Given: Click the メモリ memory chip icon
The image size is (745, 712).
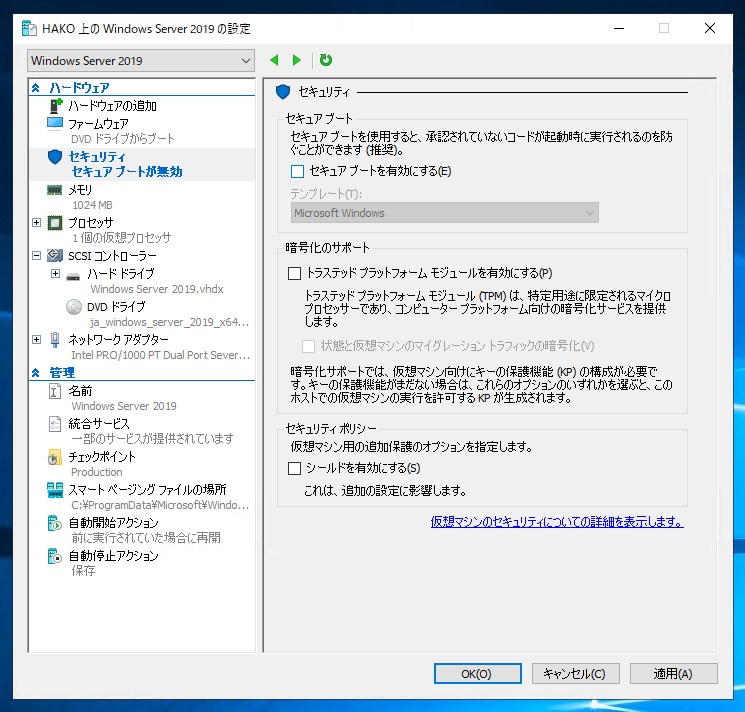Looking at the screenshot, I should coord(55,190).
